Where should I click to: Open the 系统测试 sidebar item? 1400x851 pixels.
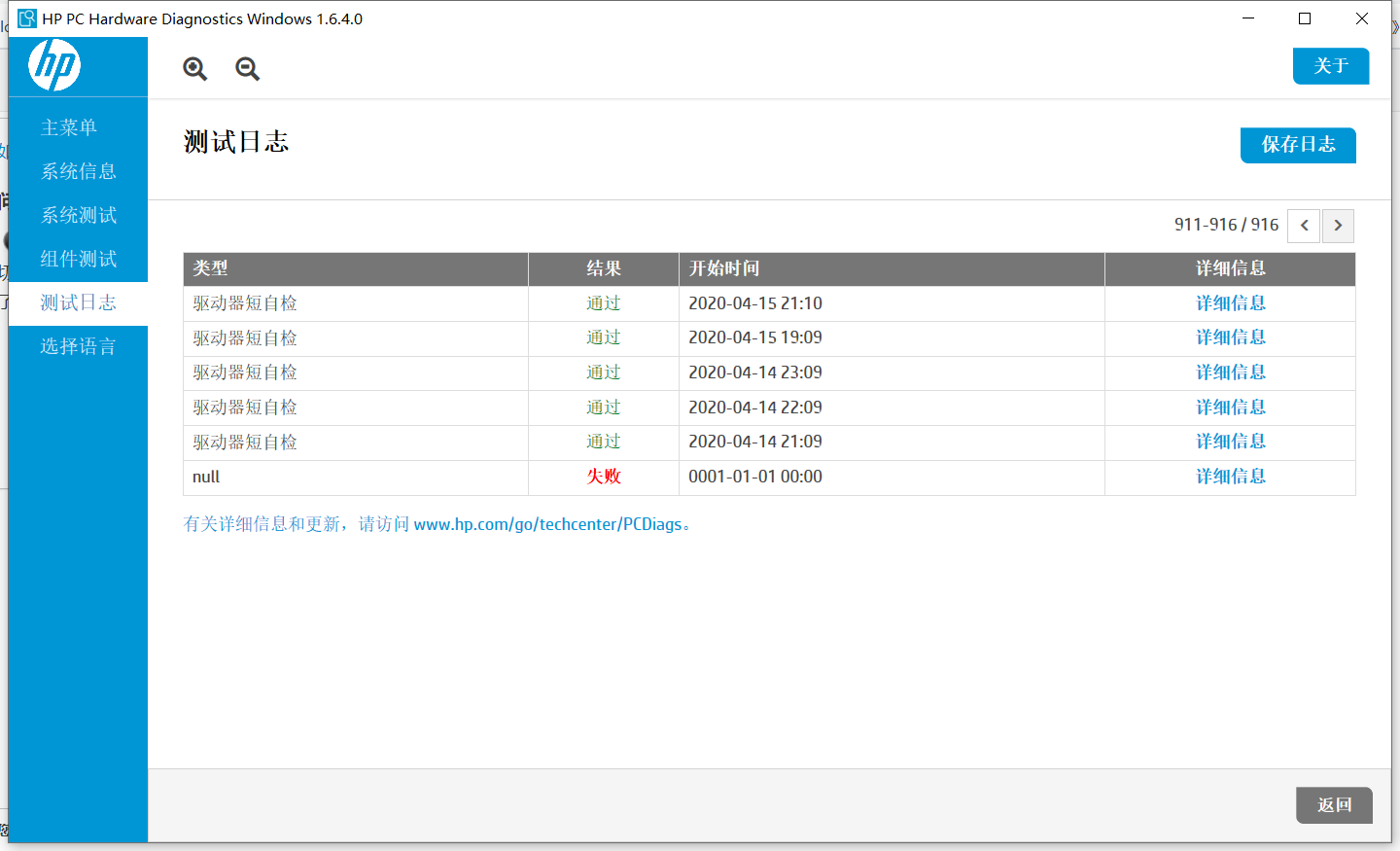pyautogui.click(x=79, y=215)
